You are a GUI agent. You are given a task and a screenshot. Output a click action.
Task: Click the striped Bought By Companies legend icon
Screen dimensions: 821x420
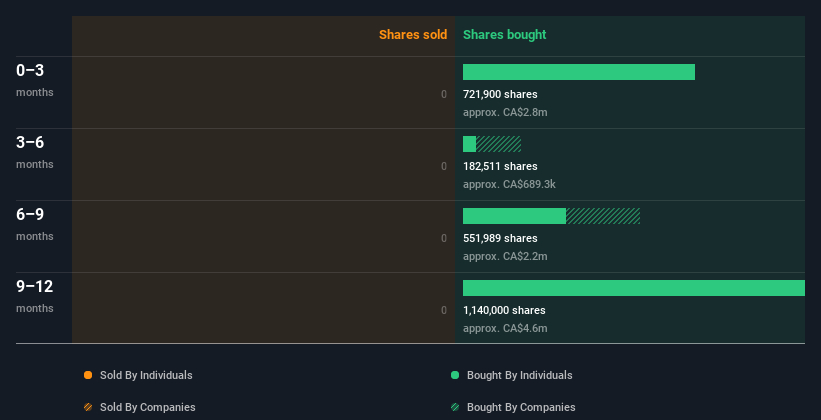[455, 407]
